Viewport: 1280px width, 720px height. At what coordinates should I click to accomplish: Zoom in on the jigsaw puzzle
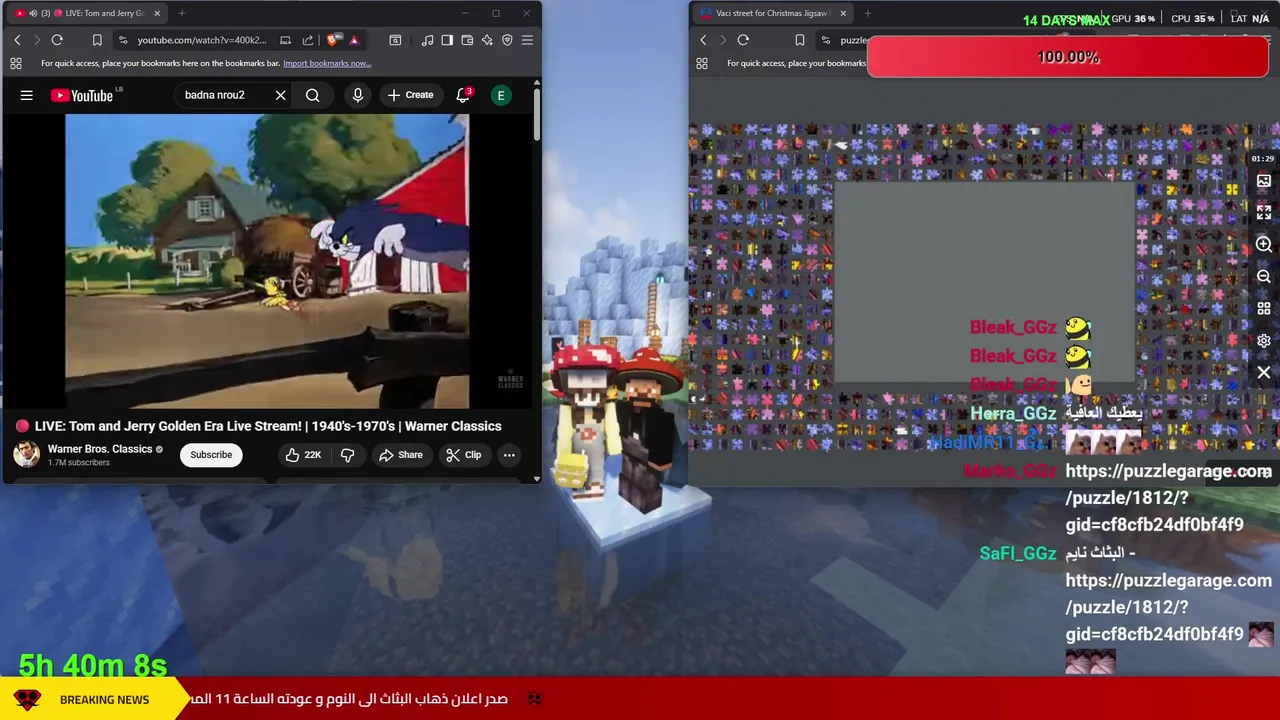[x=1264, y=245]
